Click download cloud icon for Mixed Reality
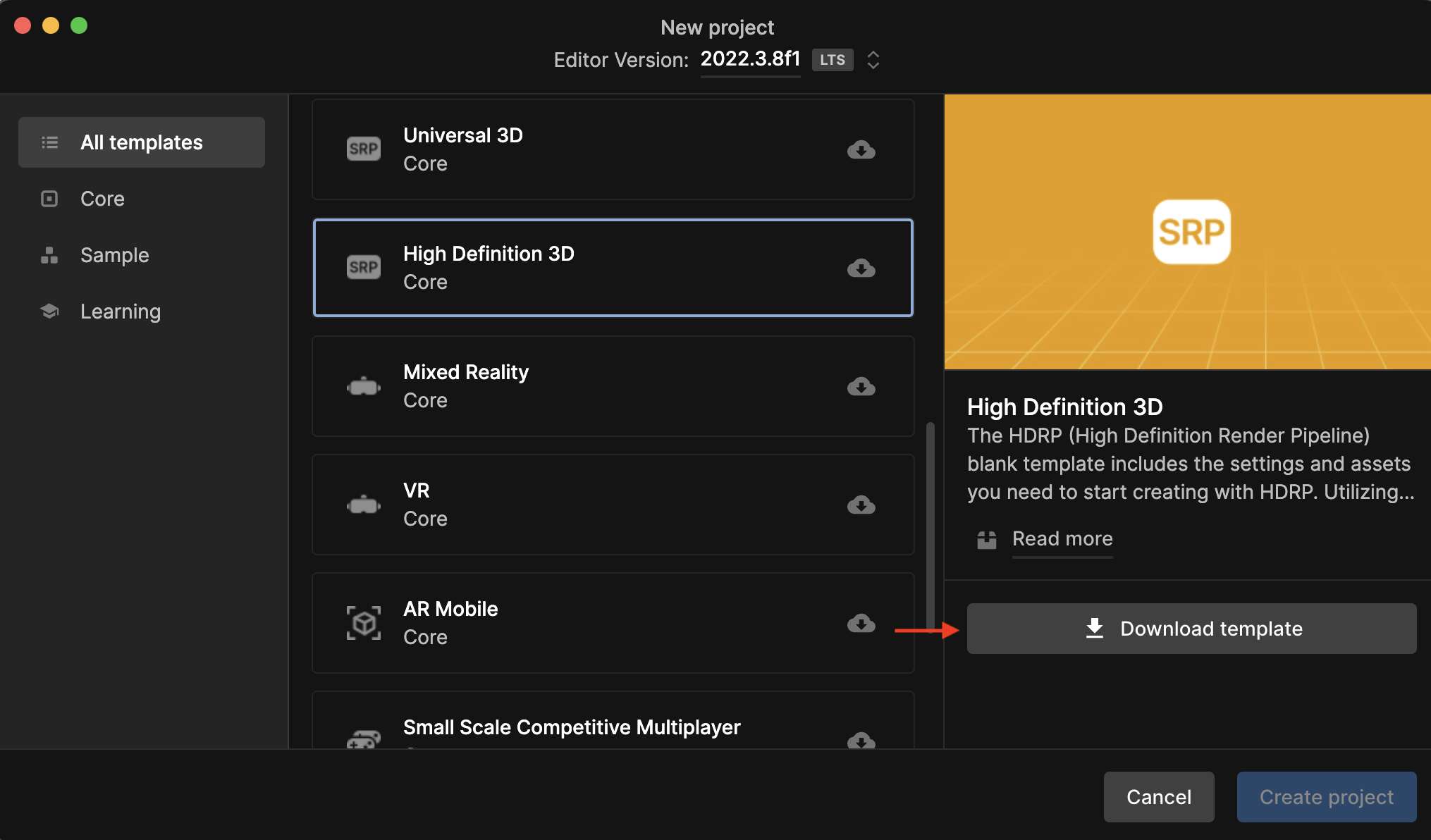Viewport: 1431px width, 840px height. click(x=861, y=386)
